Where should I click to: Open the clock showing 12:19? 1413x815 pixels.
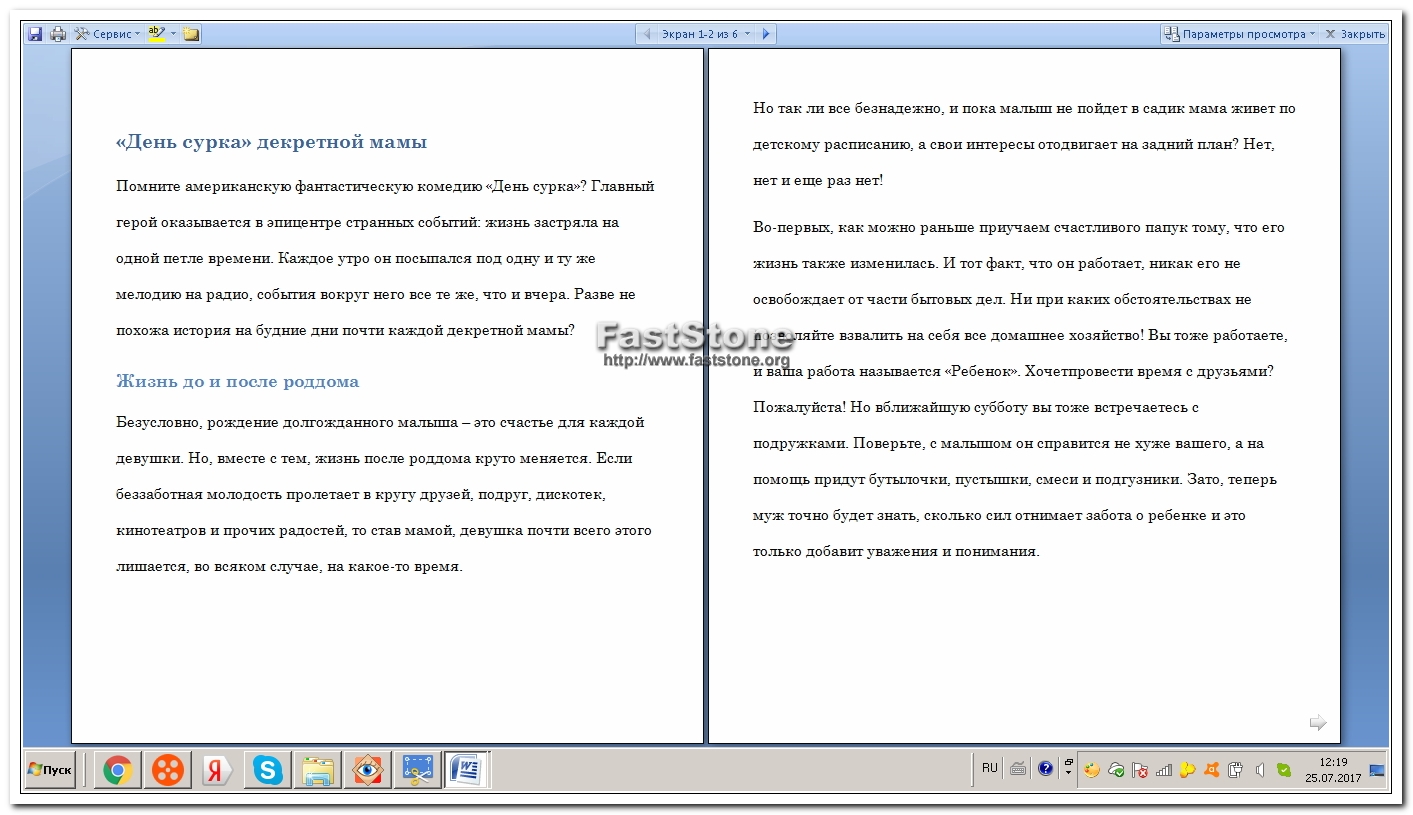pyautogui.click(x=1333, y=770)
